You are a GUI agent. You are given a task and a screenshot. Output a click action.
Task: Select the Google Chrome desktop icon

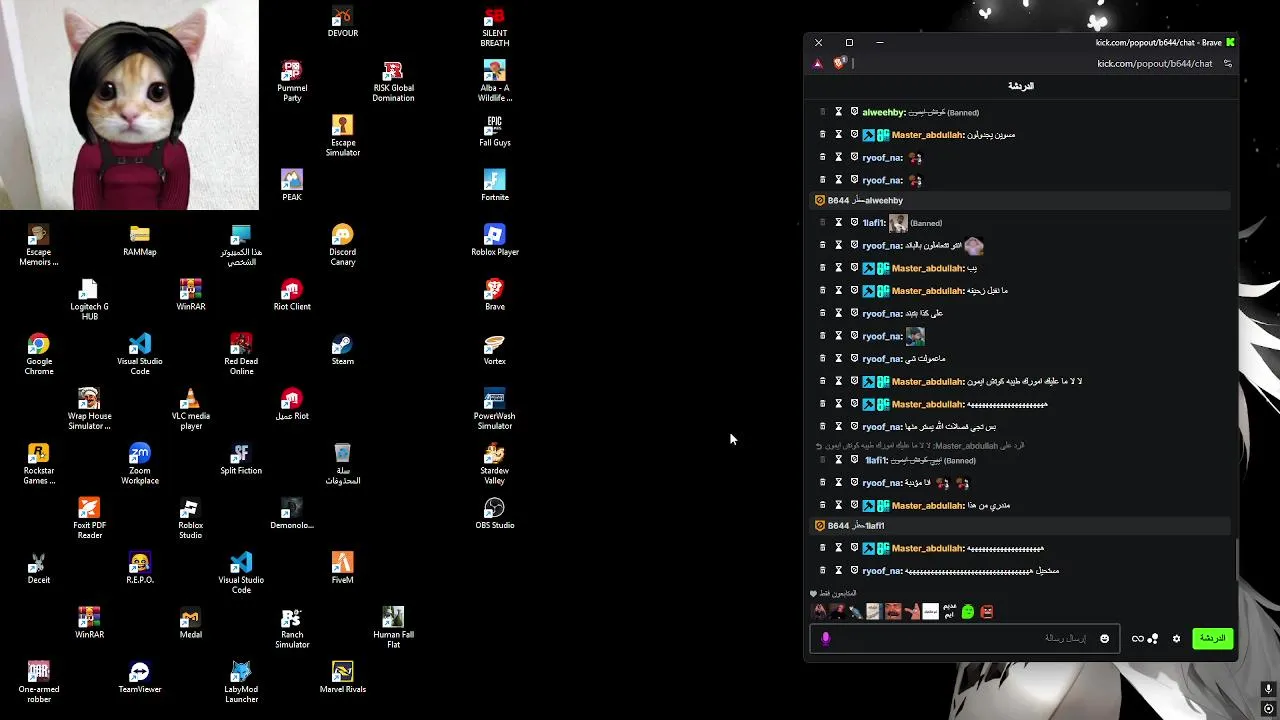click(x=38, y=356)
